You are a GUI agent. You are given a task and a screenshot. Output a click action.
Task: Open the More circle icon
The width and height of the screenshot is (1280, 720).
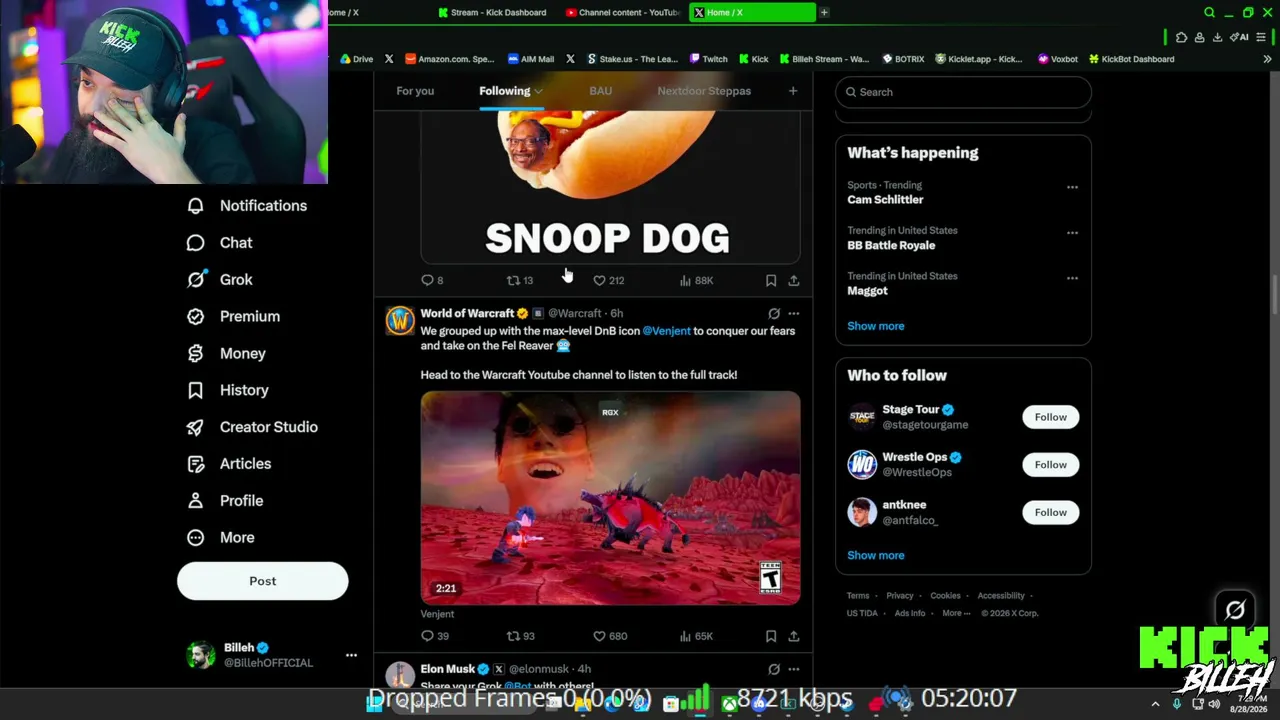[x=196, y=538]
